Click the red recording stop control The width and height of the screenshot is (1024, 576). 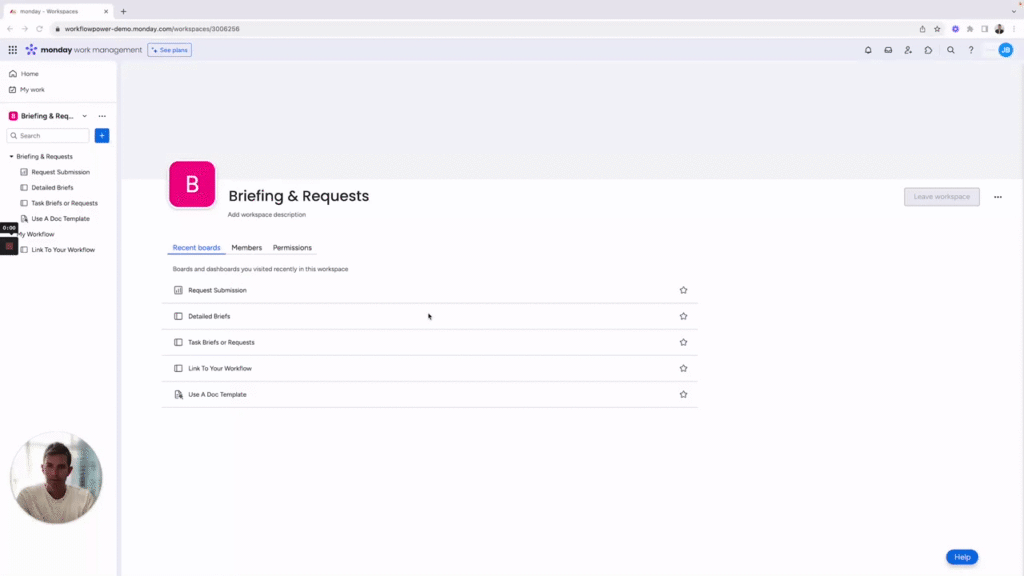point(9,246)
